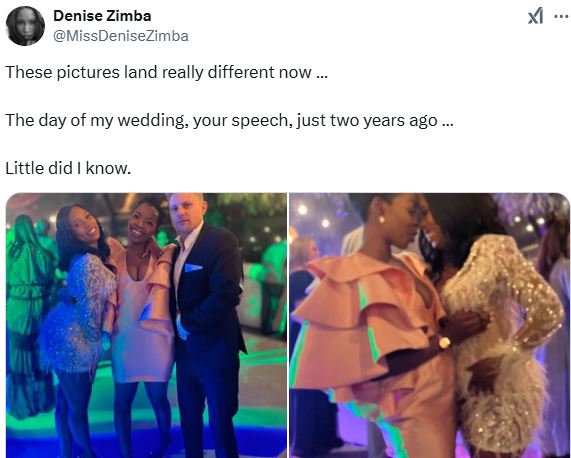Open the left wedding group photo
Screen dimensions: 571x458
(146, 325)
